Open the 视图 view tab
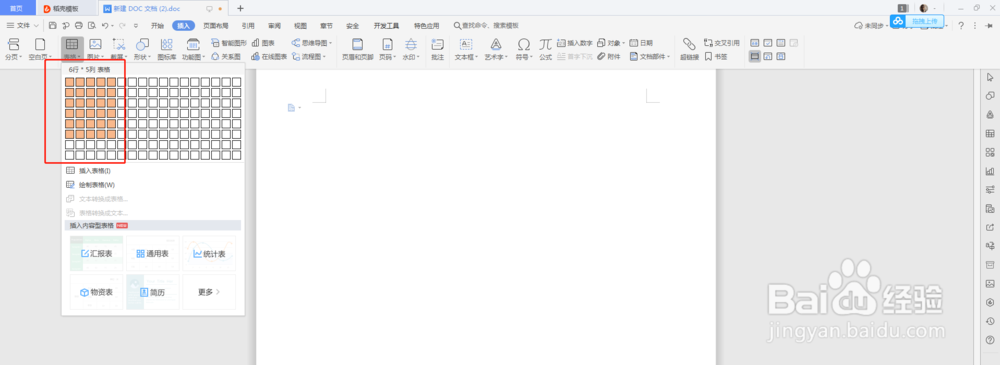Viewport: 1000px width, 365px height. point(300,26)
